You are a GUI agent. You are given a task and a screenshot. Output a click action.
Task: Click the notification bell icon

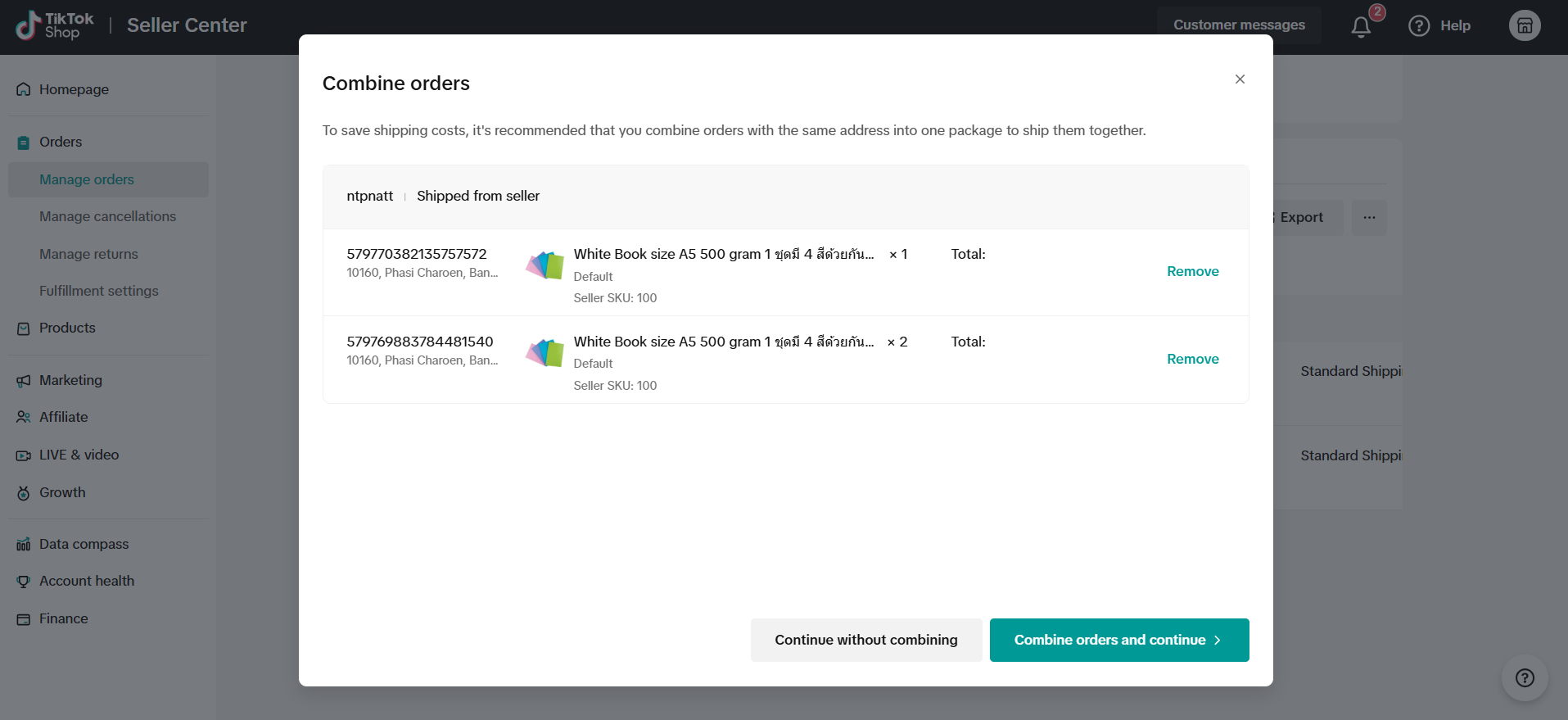1361,27
